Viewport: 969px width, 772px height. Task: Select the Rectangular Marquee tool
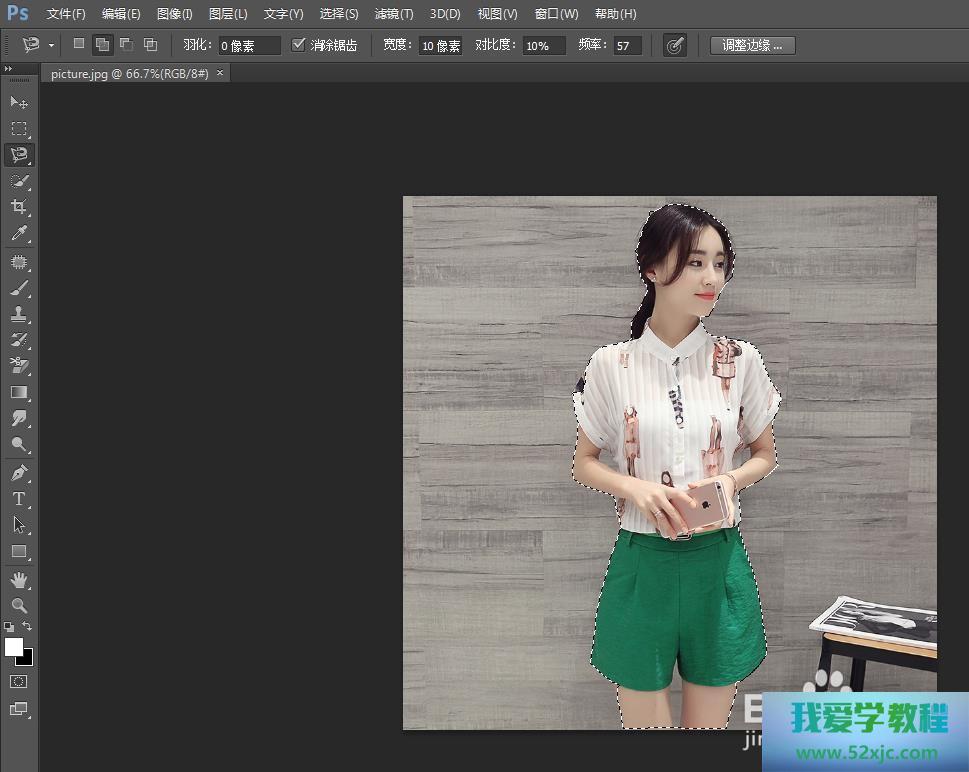[19, 129]
